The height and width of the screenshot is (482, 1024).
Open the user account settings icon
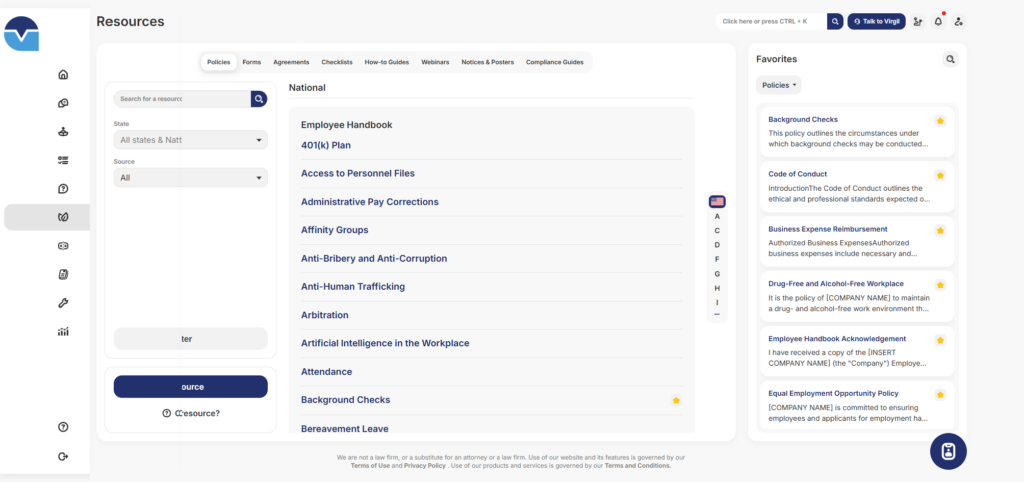coord(959,21)
